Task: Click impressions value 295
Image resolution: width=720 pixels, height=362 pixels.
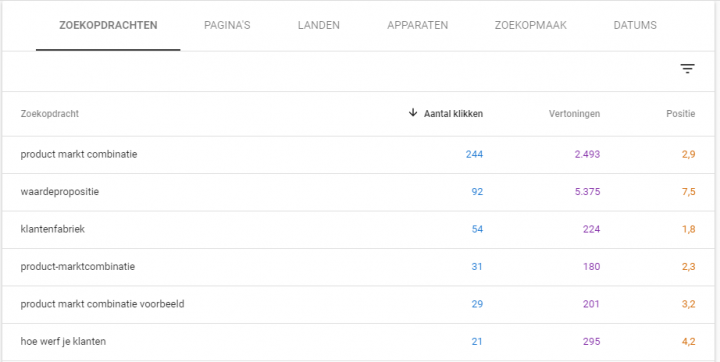Action: tap(591, 341)
